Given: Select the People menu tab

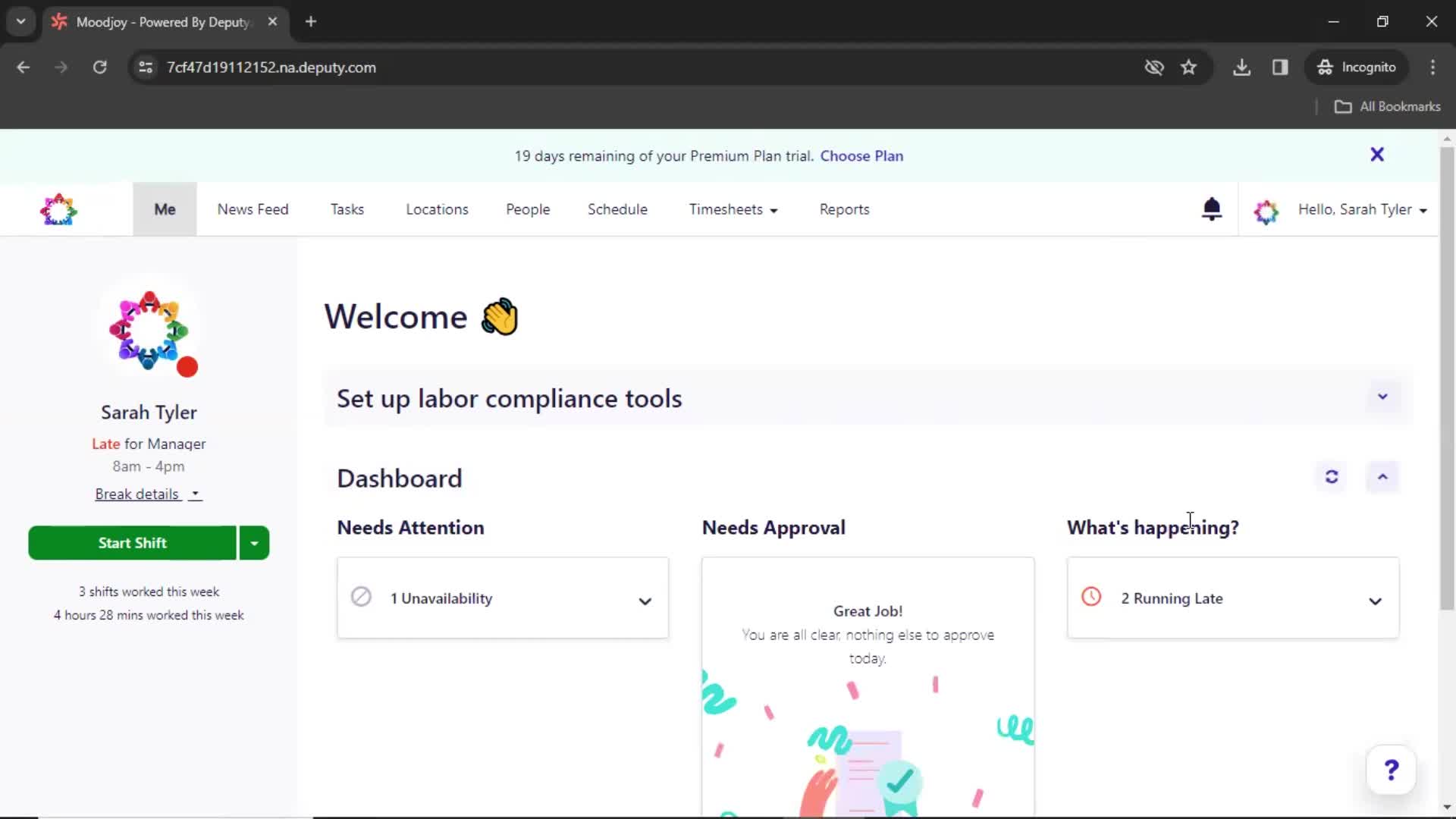Looking at the screenshot, I should pyautogui.click(x=528, y=209).
